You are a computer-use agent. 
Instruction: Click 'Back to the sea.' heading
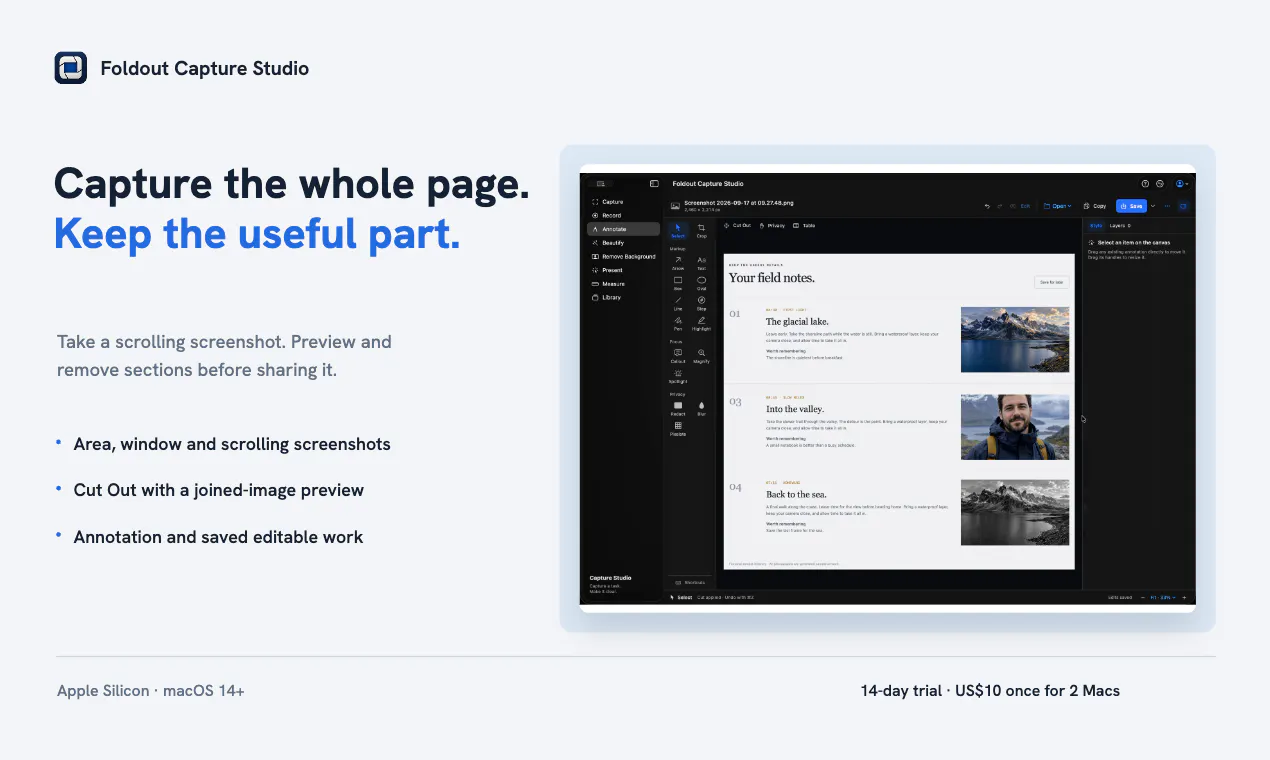[x=796, y=494]
